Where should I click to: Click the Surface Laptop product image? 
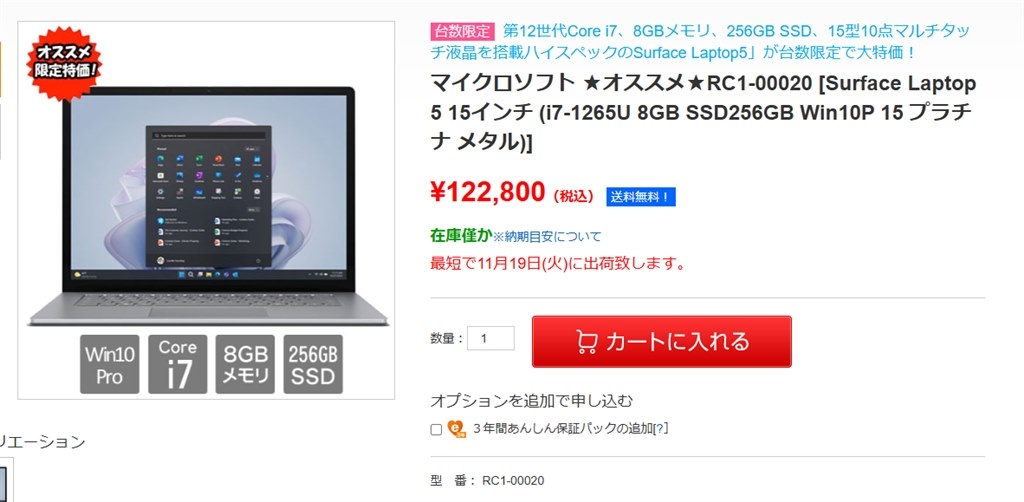pos(208,206)
